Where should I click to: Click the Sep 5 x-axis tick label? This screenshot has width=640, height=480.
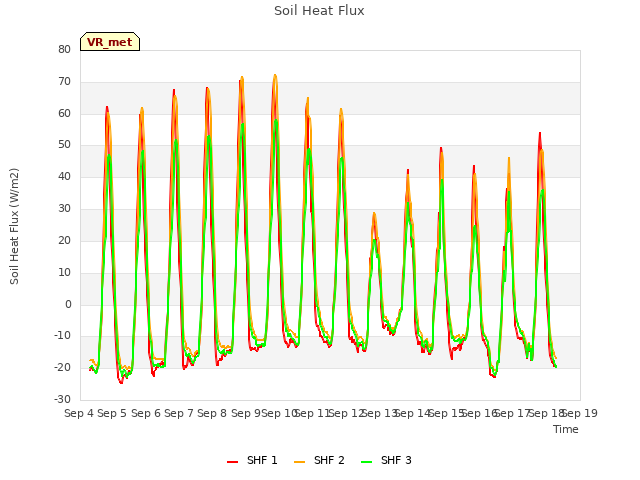tap(112, 413)
